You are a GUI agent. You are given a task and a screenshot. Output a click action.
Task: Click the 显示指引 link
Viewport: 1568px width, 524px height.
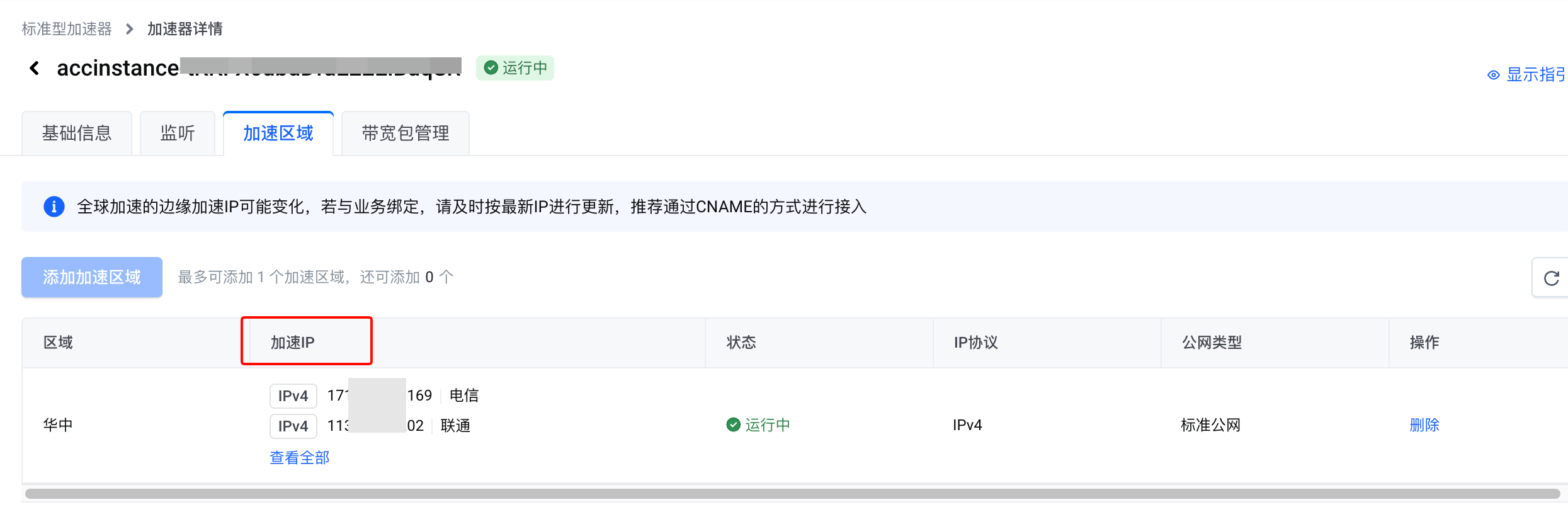point(1535,75)
